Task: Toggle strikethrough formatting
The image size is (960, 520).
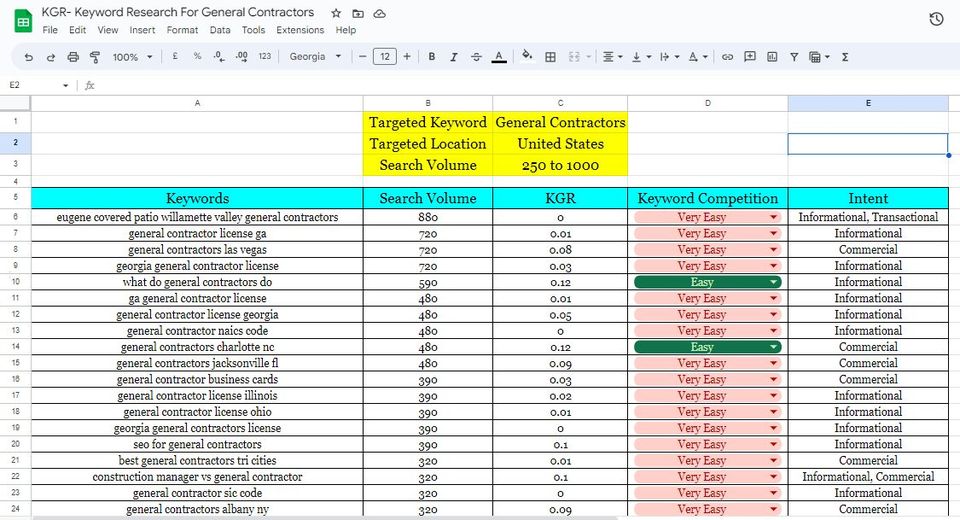Action: pos(476,57)
